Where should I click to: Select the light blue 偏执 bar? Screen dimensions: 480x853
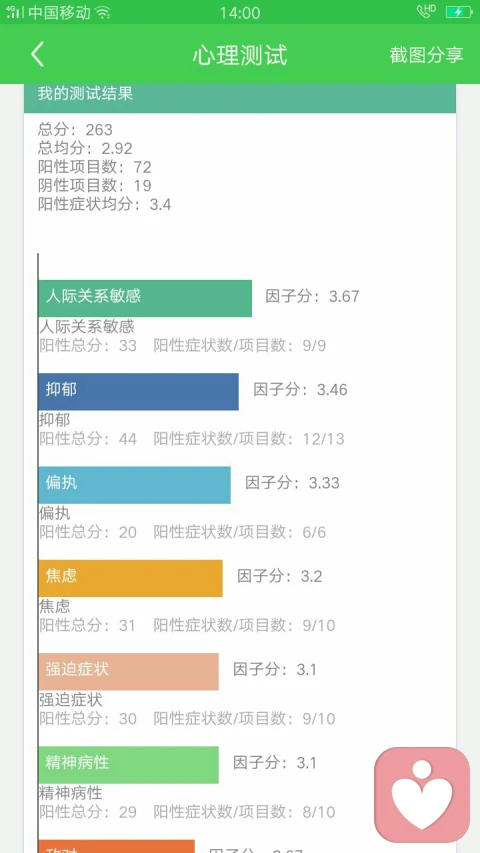[x=134, y=485]
